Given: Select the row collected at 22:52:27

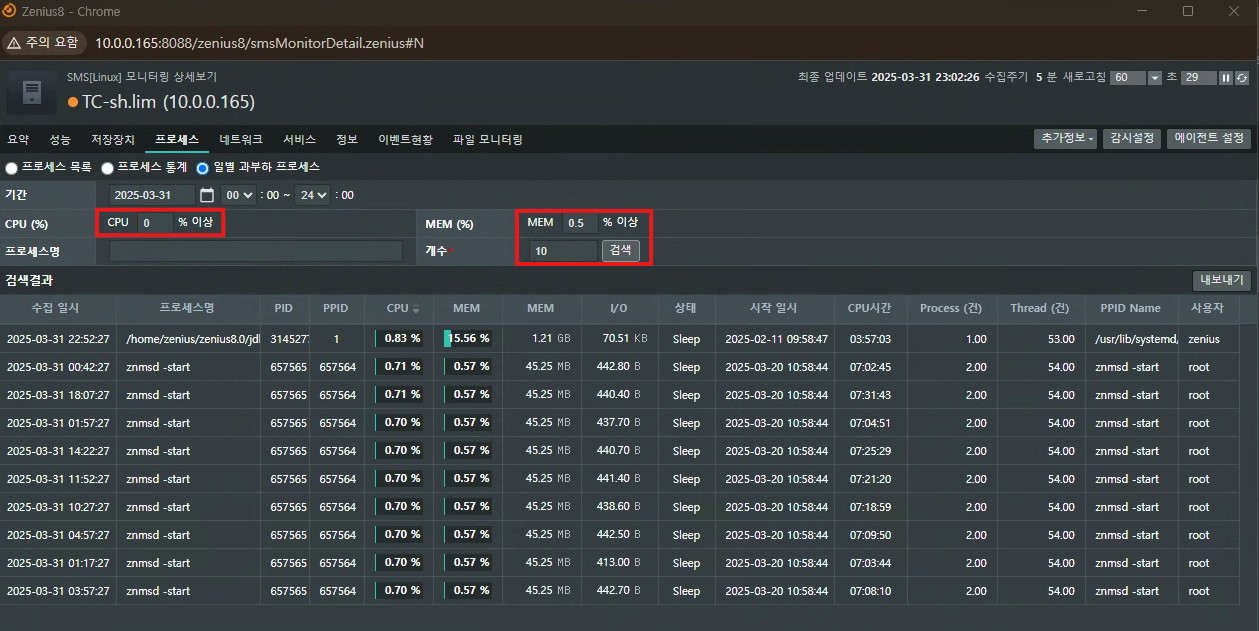Looking at the screenshot, I should 620,339.
